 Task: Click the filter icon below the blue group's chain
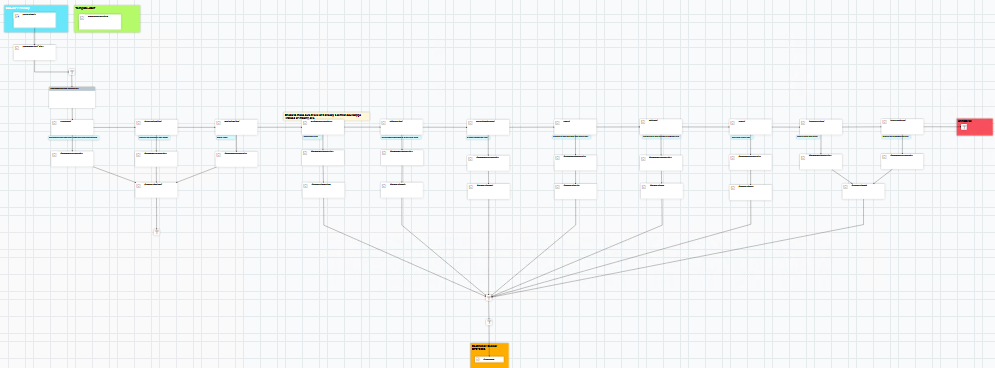point(72,72)
